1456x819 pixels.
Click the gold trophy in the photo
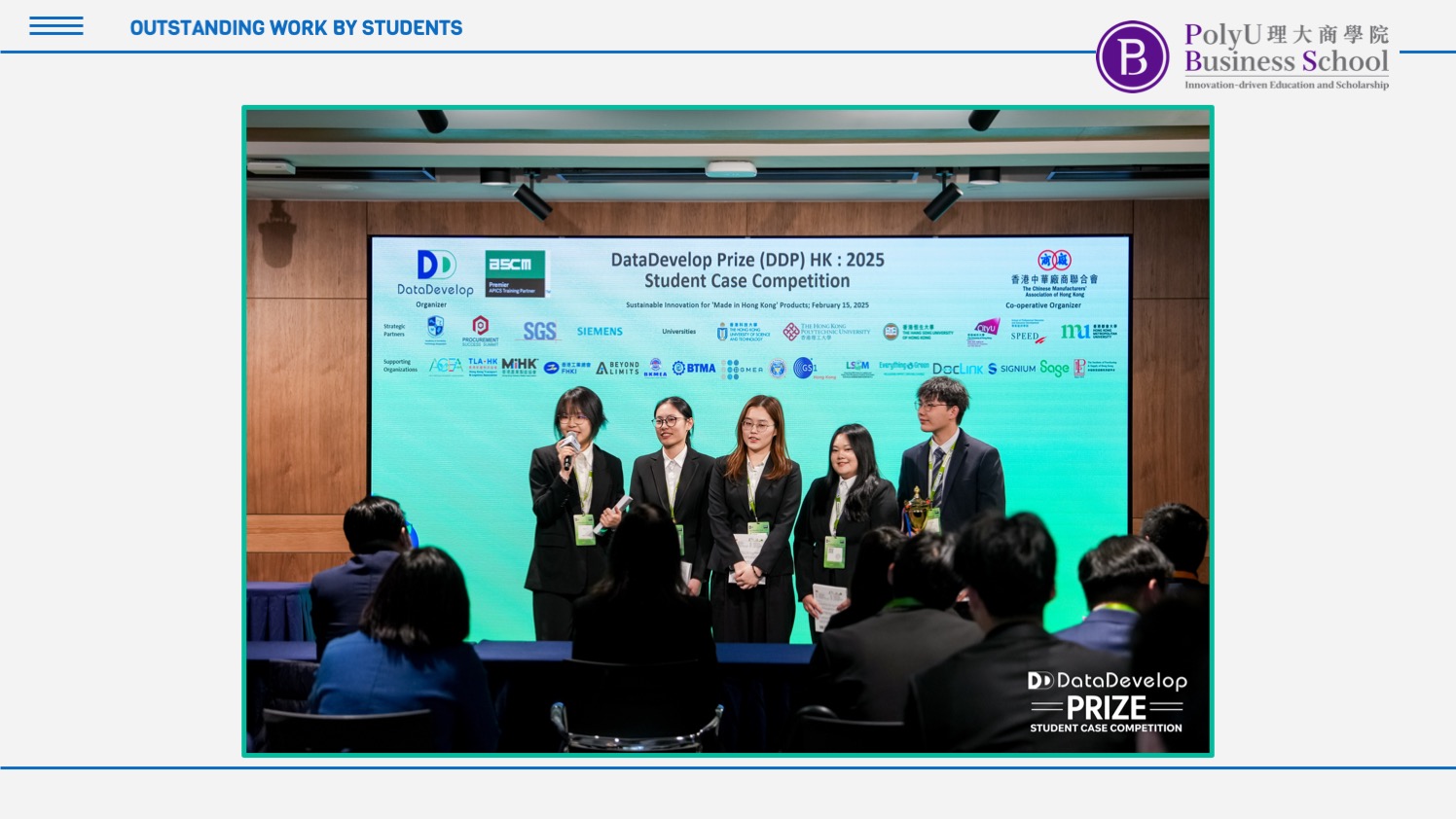tap(916, 511)
